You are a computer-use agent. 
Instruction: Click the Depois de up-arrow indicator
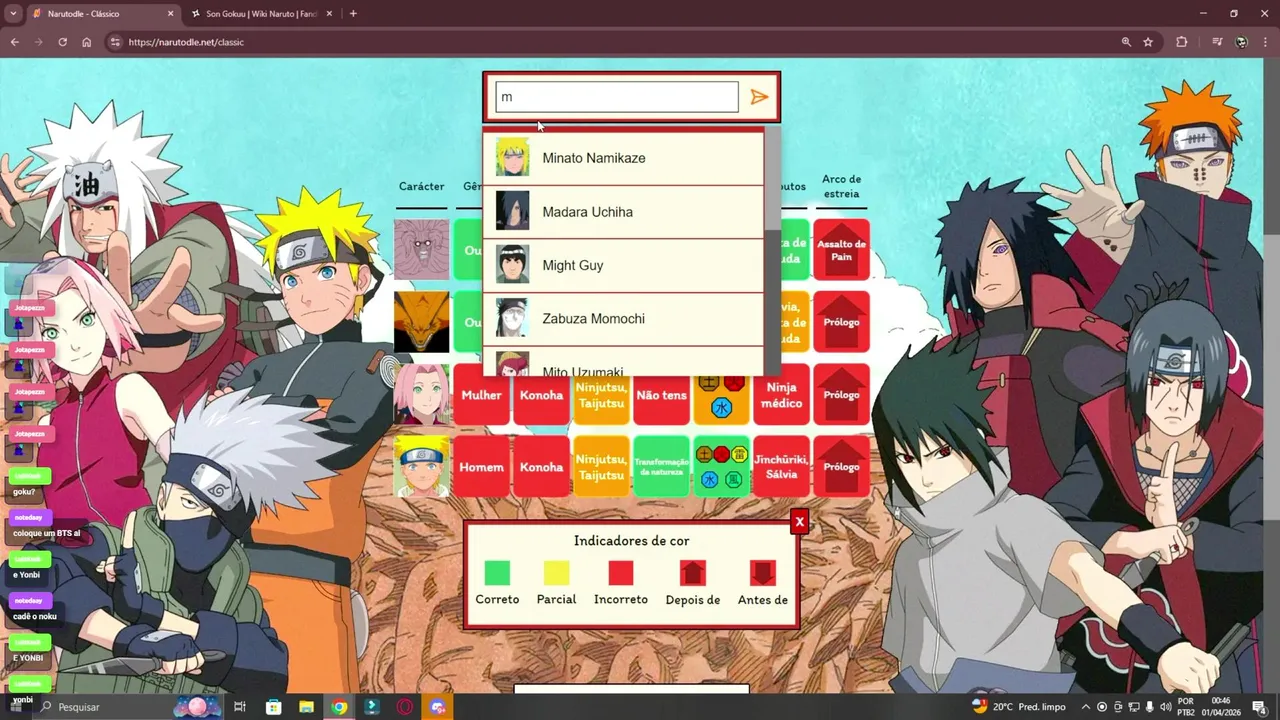coord(693,572)
